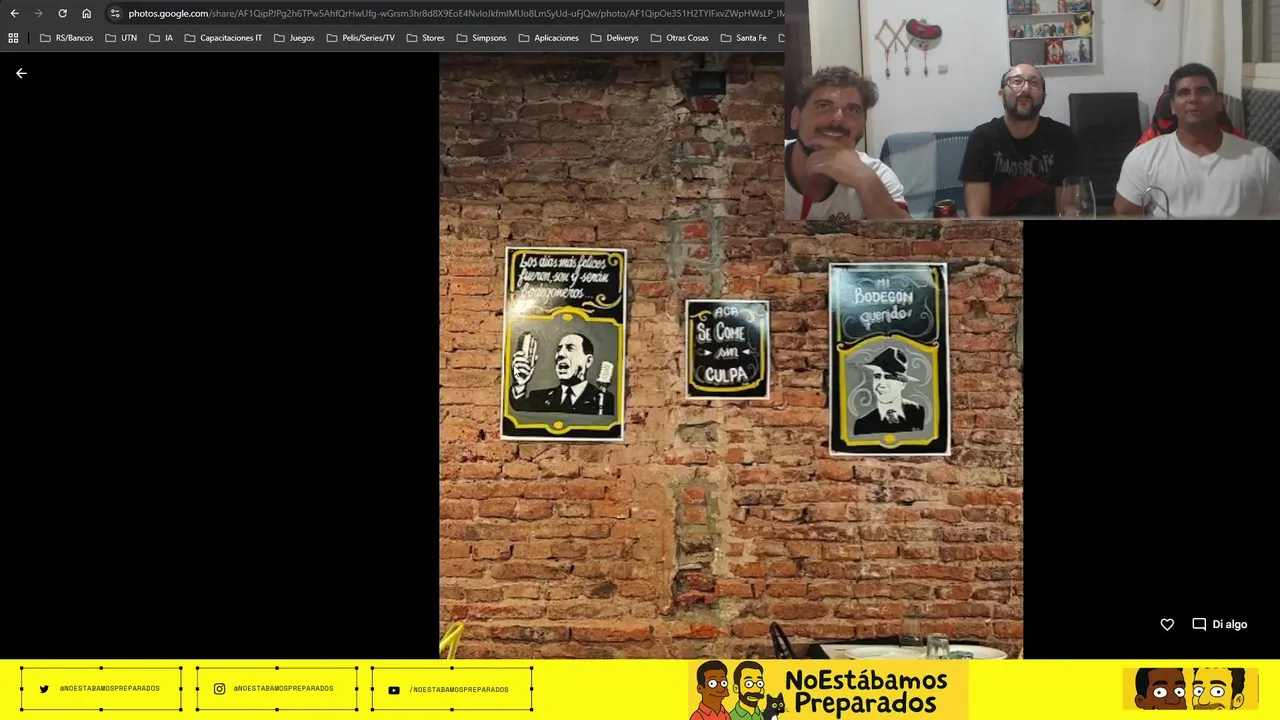This screenshot has width=1280, height=720.
Task: Like the photo with heart icon
Action: 1167,624
